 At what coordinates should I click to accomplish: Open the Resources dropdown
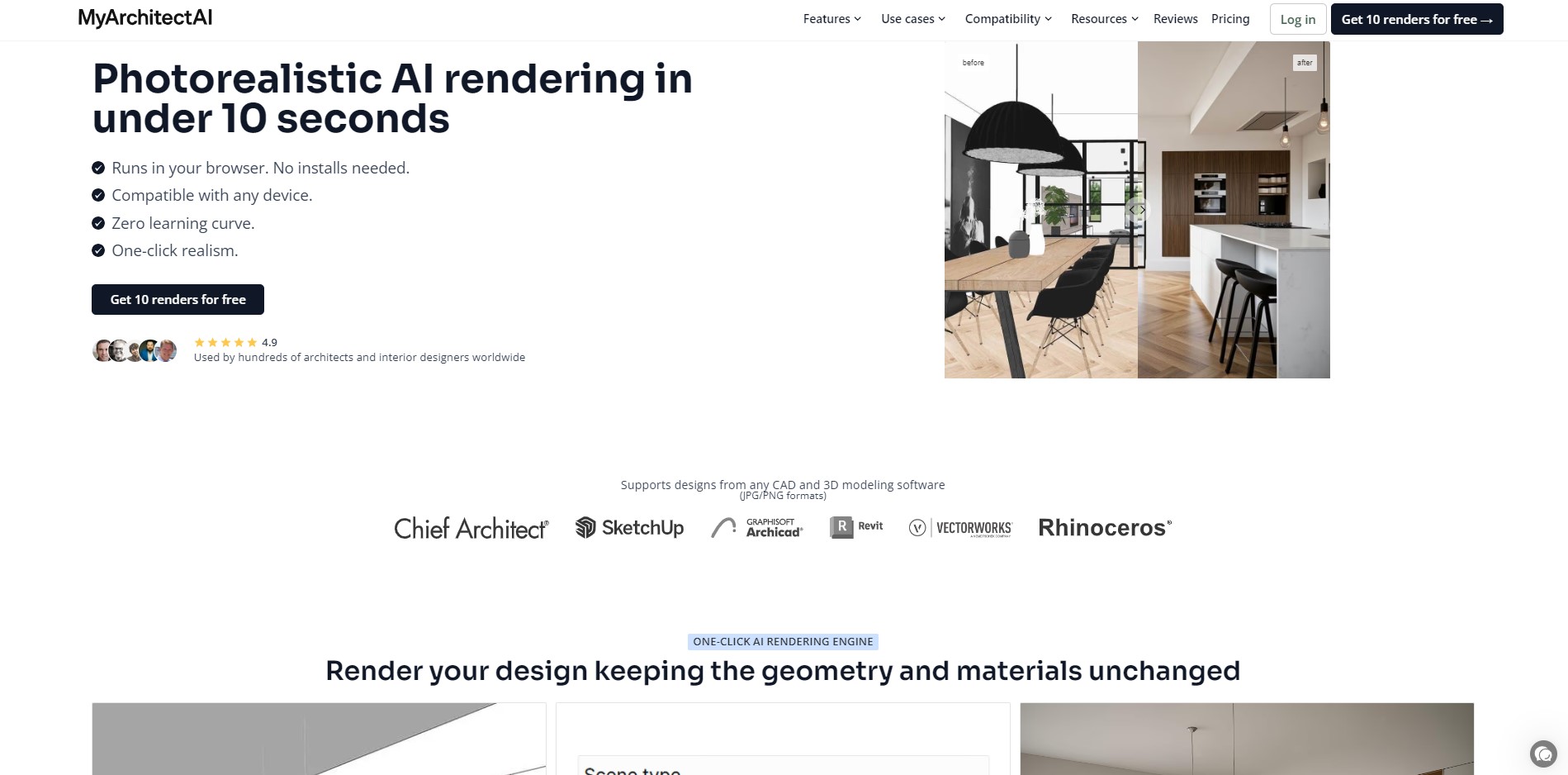pyautogui.click(x=1104, y=19)
